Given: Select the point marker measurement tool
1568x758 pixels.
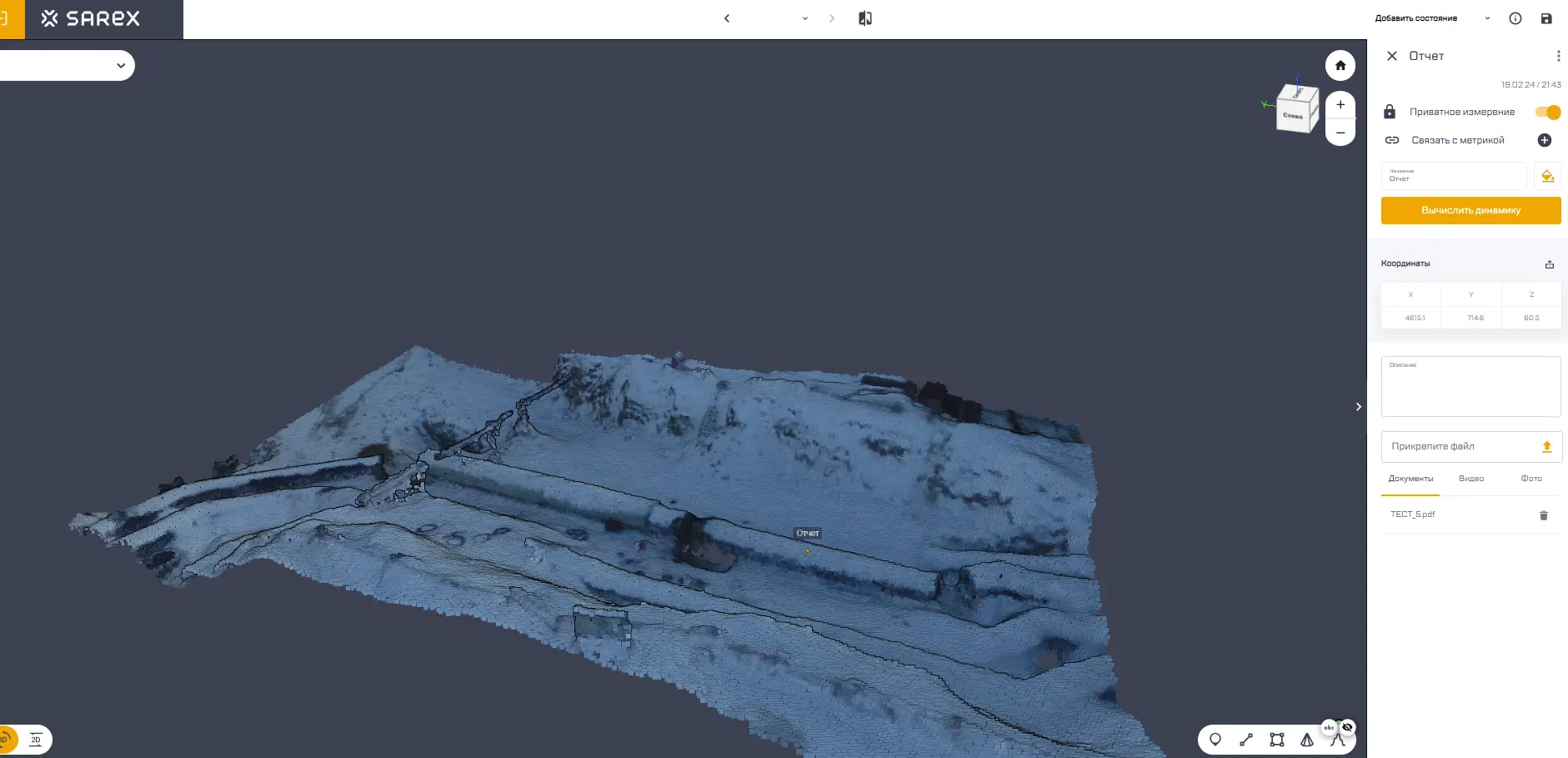Looking at the screenshot, I should tap(1215, 740).
